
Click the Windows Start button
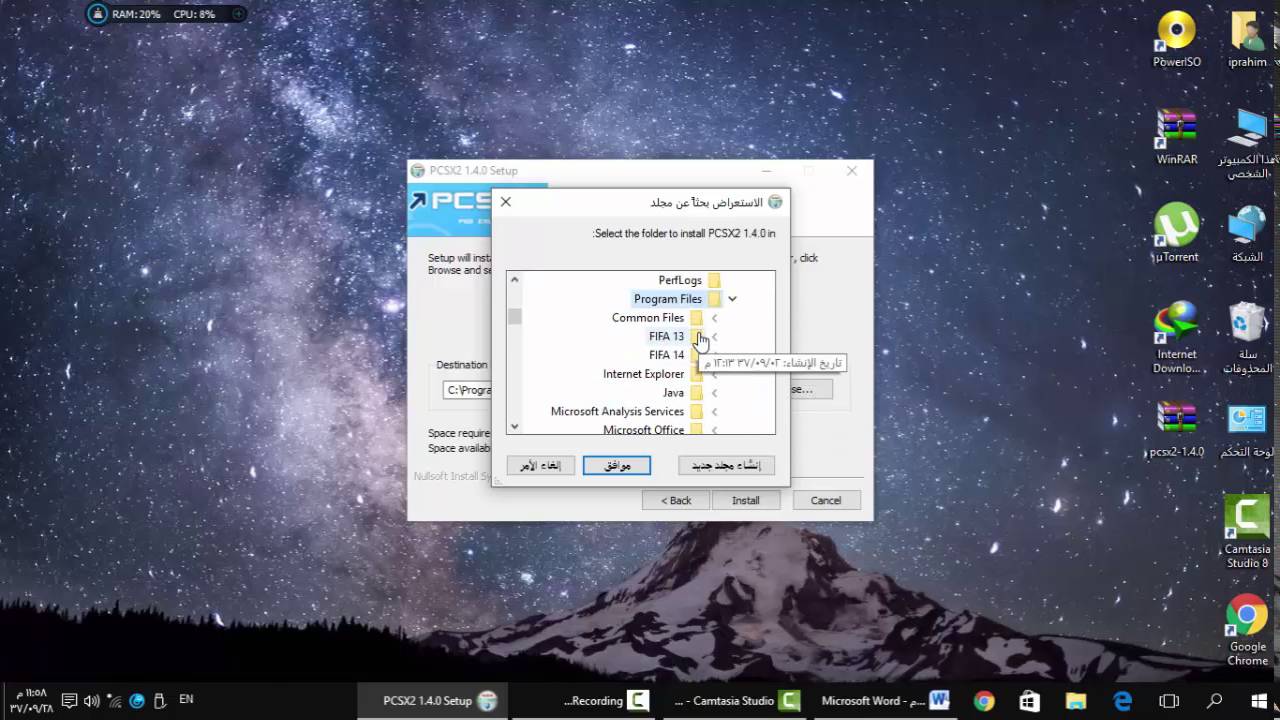1259,701
